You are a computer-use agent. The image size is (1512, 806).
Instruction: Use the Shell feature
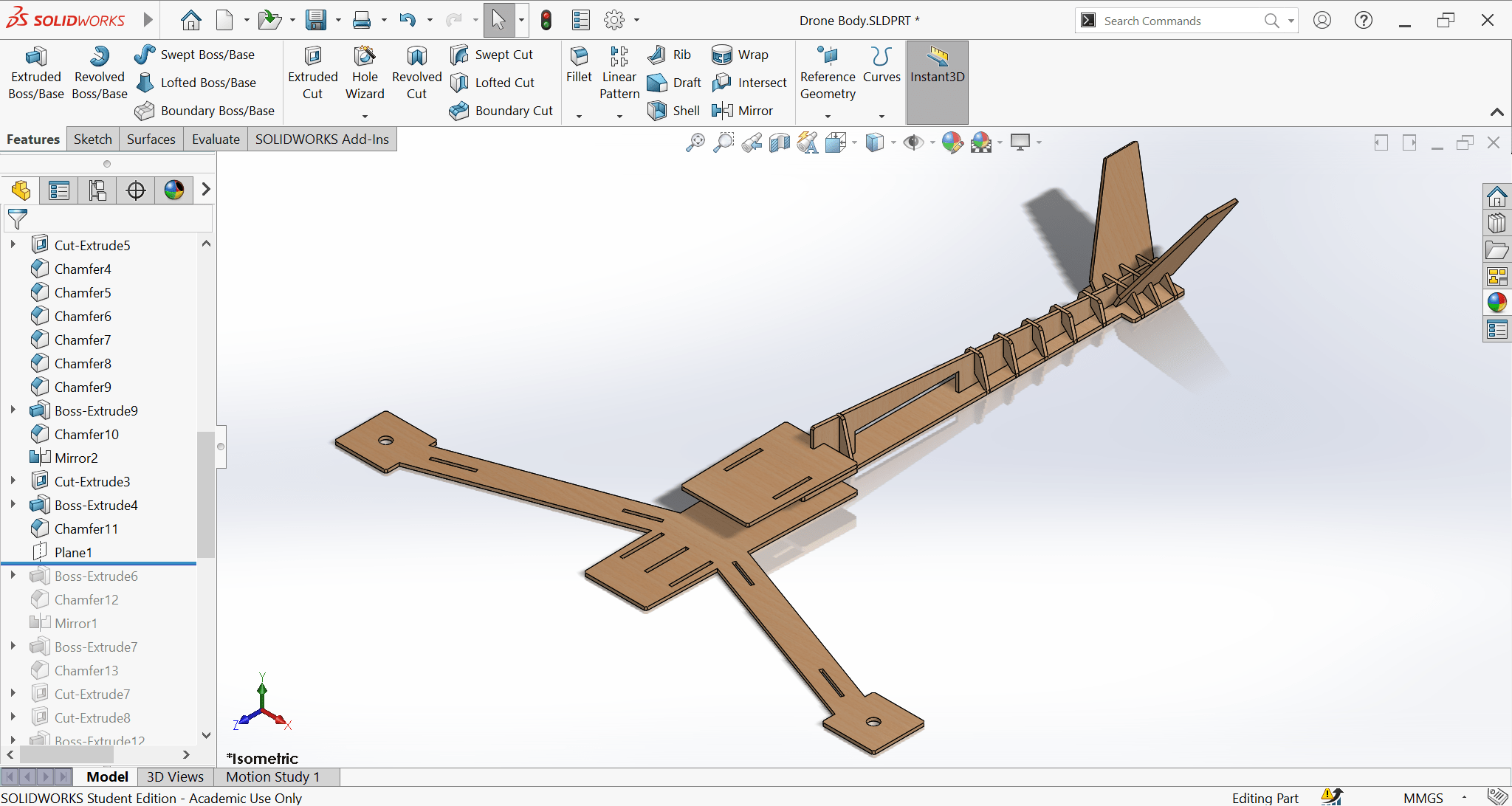point(673,111)
